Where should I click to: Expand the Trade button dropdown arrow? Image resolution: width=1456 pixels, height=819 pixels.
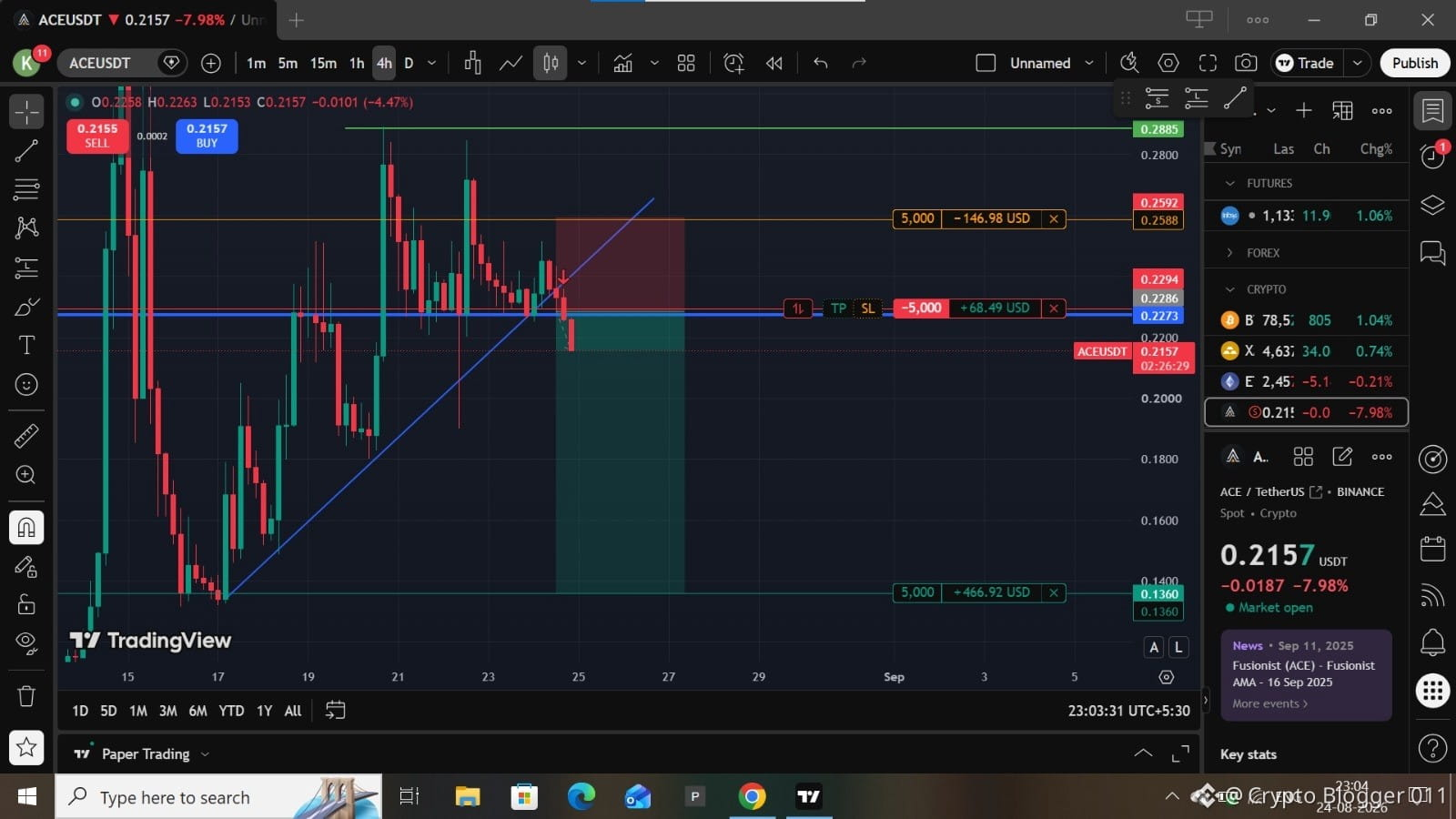coord(1357,63)
